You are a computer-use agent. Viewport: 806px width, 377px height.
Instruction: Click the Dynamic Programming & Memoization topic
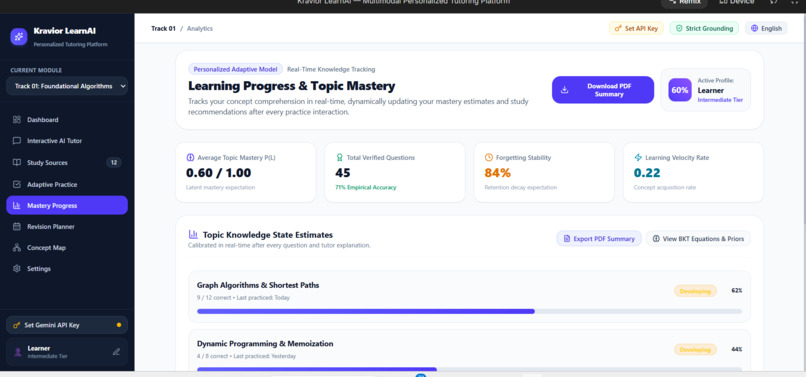265,344
